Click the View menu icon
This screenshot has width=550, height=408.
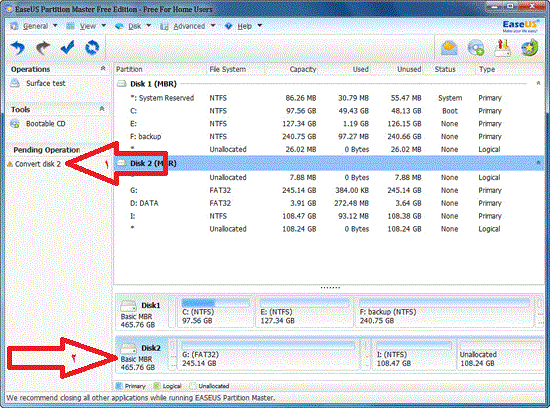click(x=71, y=26)
